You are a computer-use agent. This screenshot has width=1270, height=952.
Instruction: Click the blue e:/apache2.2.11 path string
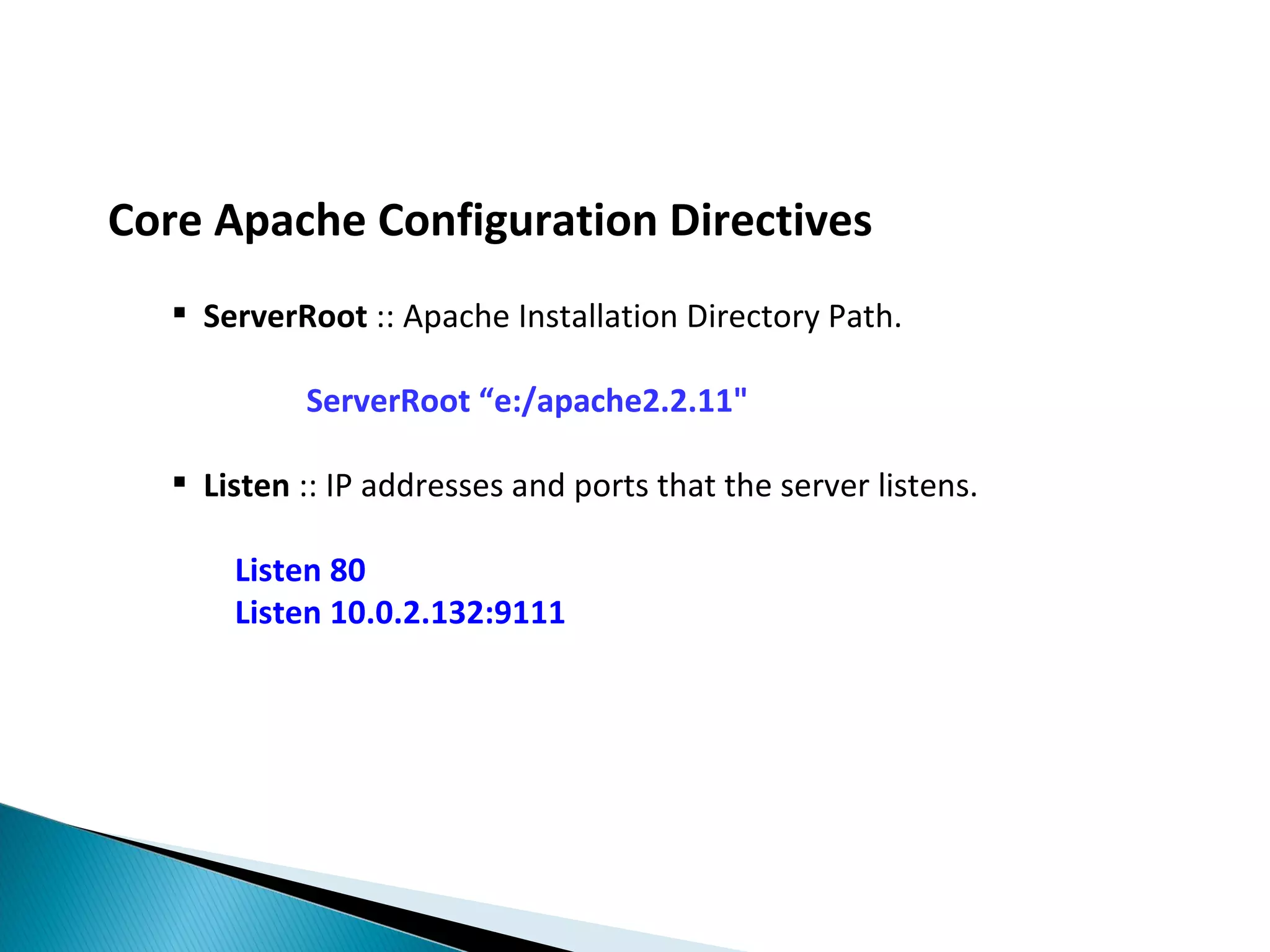pos(614,401)
